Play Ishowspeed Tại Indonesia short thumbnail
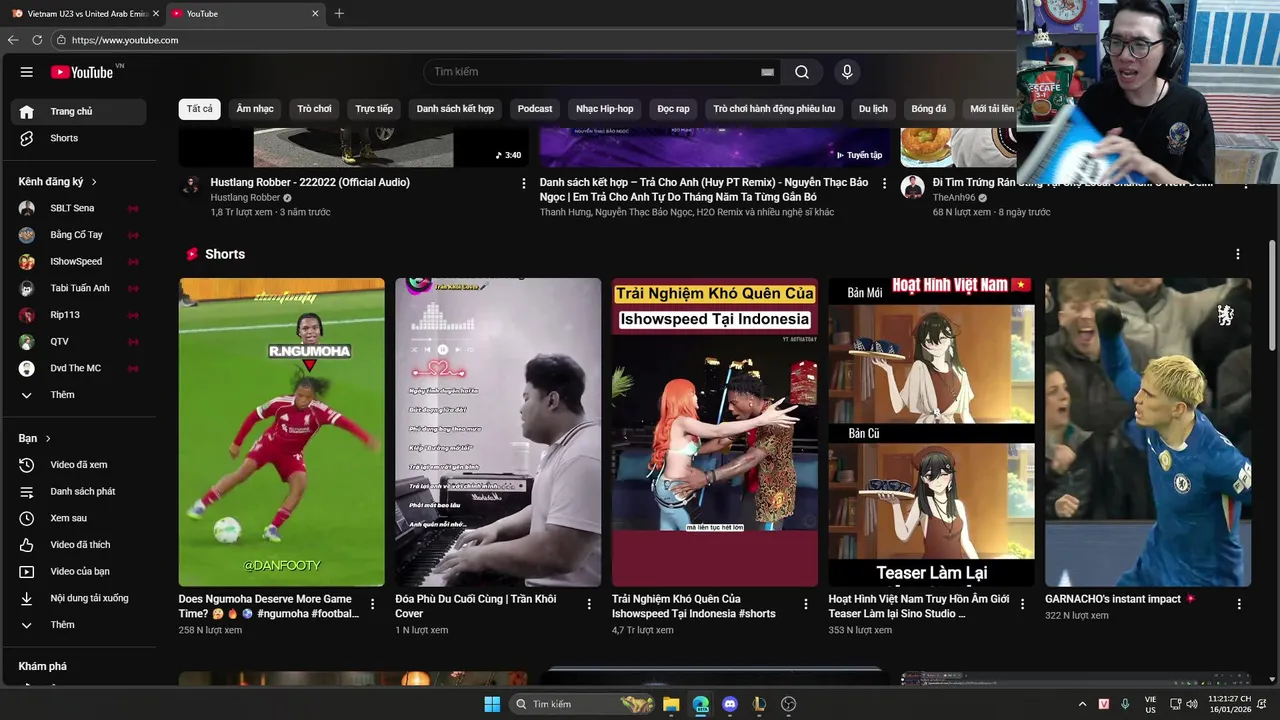Image resolution: width=1280 pixels, height=720 pixels. coord(715,432)
